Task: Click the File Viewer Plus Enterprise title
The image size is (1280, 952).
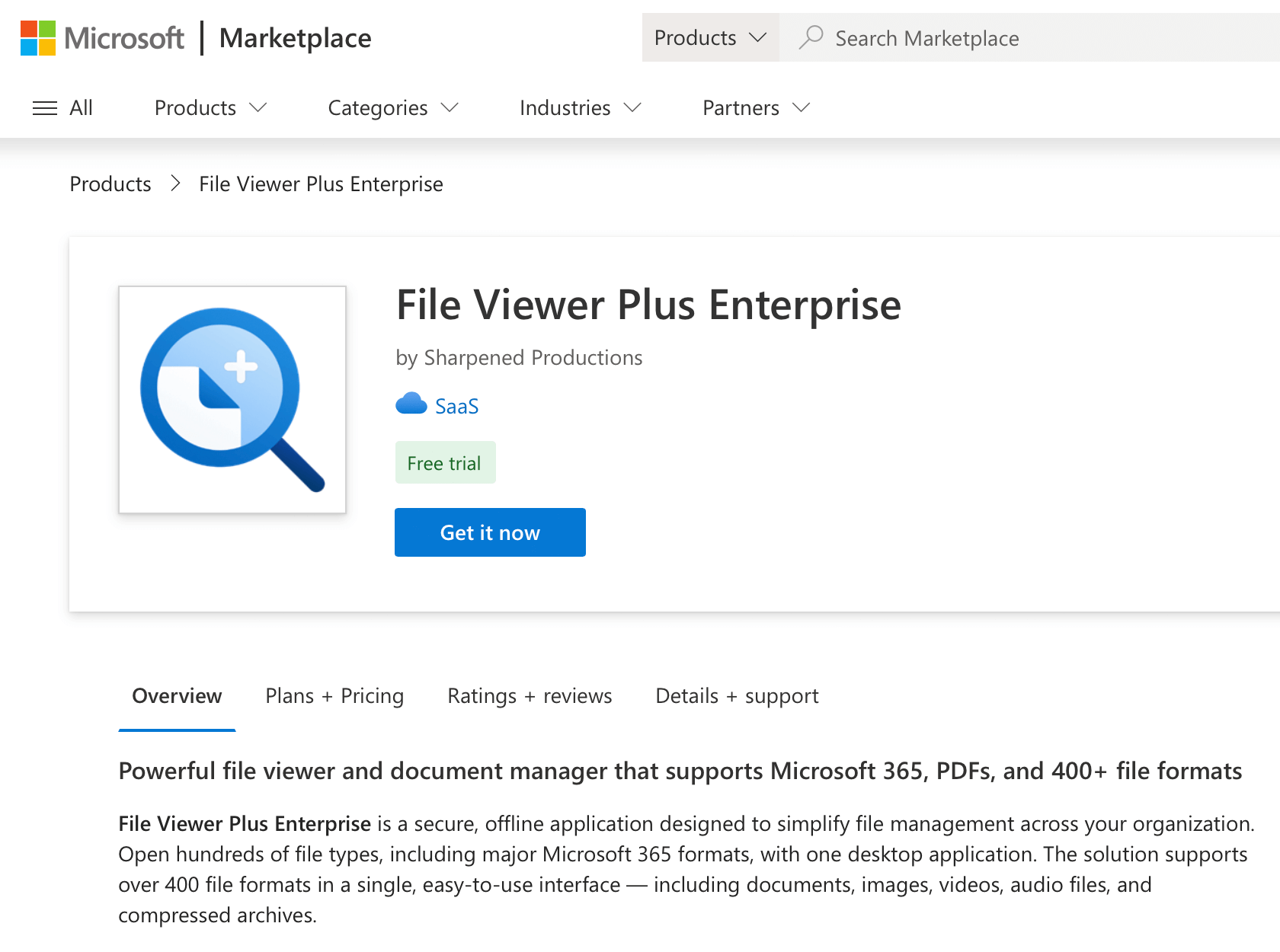Action: click(x=648, y=305)
